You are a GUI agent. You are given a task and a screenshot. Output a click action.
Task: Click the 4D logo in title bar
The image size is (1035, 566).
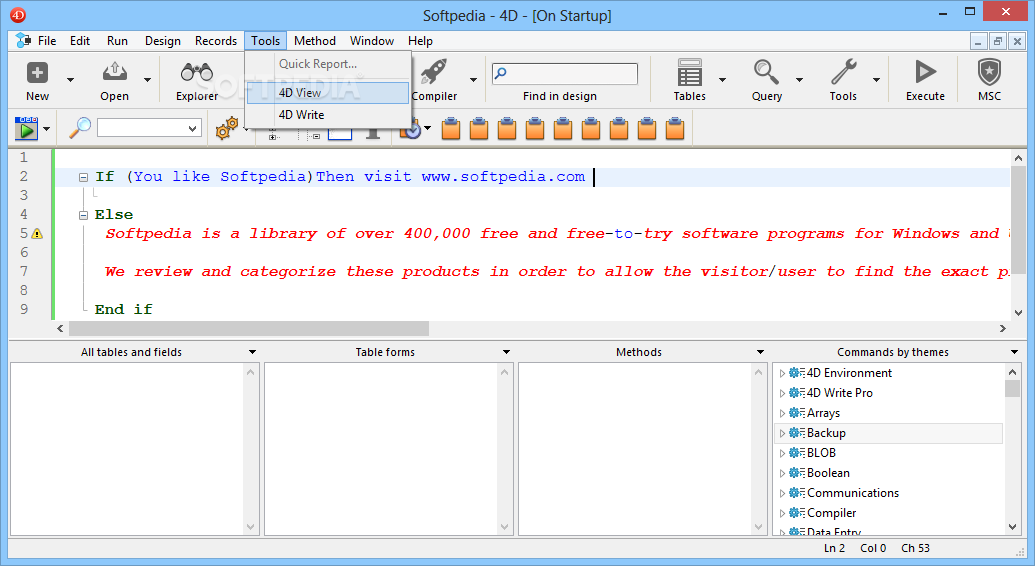(18, 15)
